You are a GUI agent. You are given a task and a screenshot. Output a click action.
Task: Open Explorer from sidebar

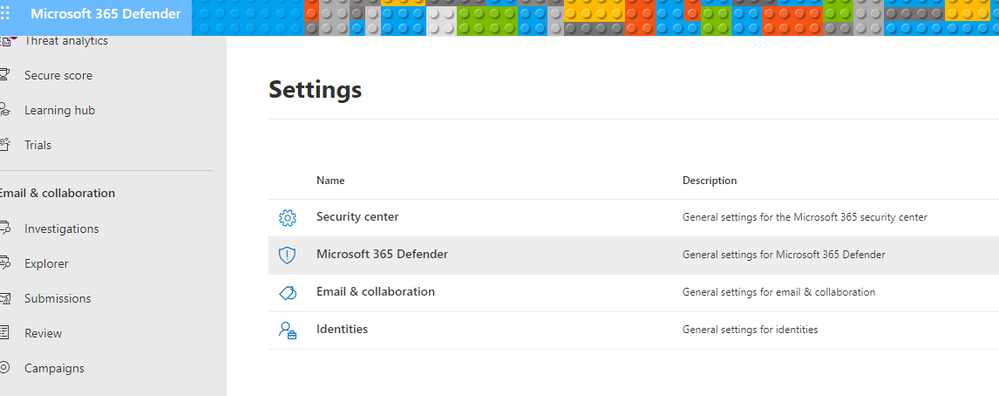(46, 264)
